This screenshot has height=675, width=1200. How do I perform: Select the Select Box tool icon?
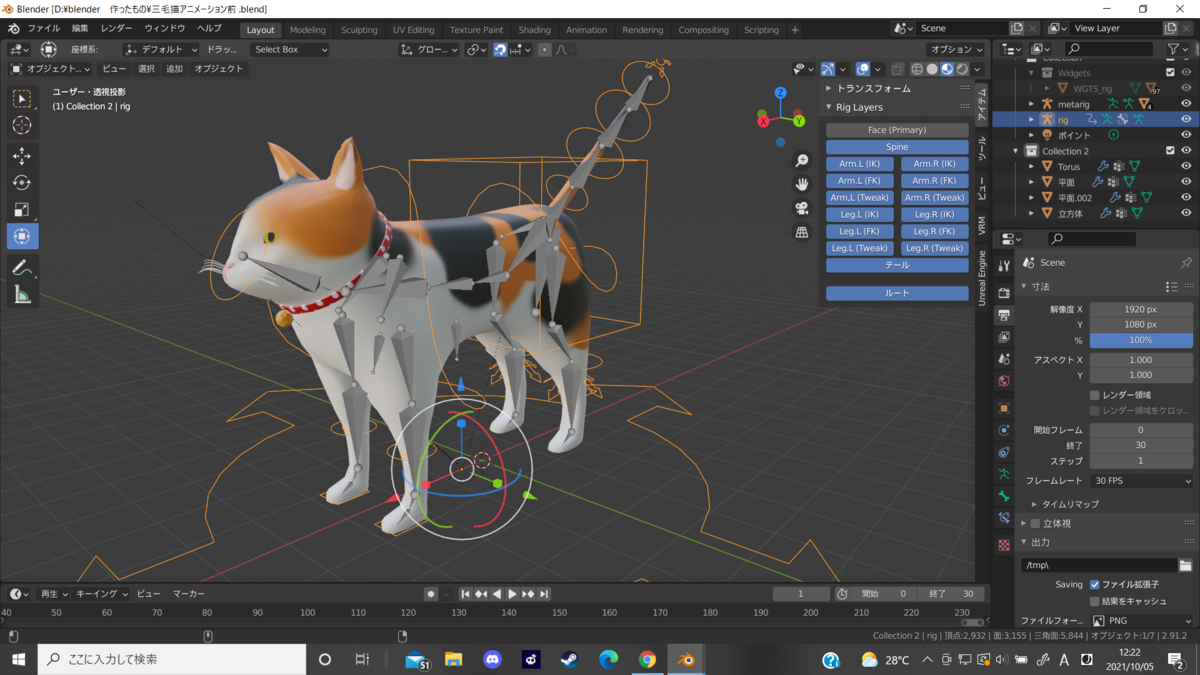tap(22, 98)
